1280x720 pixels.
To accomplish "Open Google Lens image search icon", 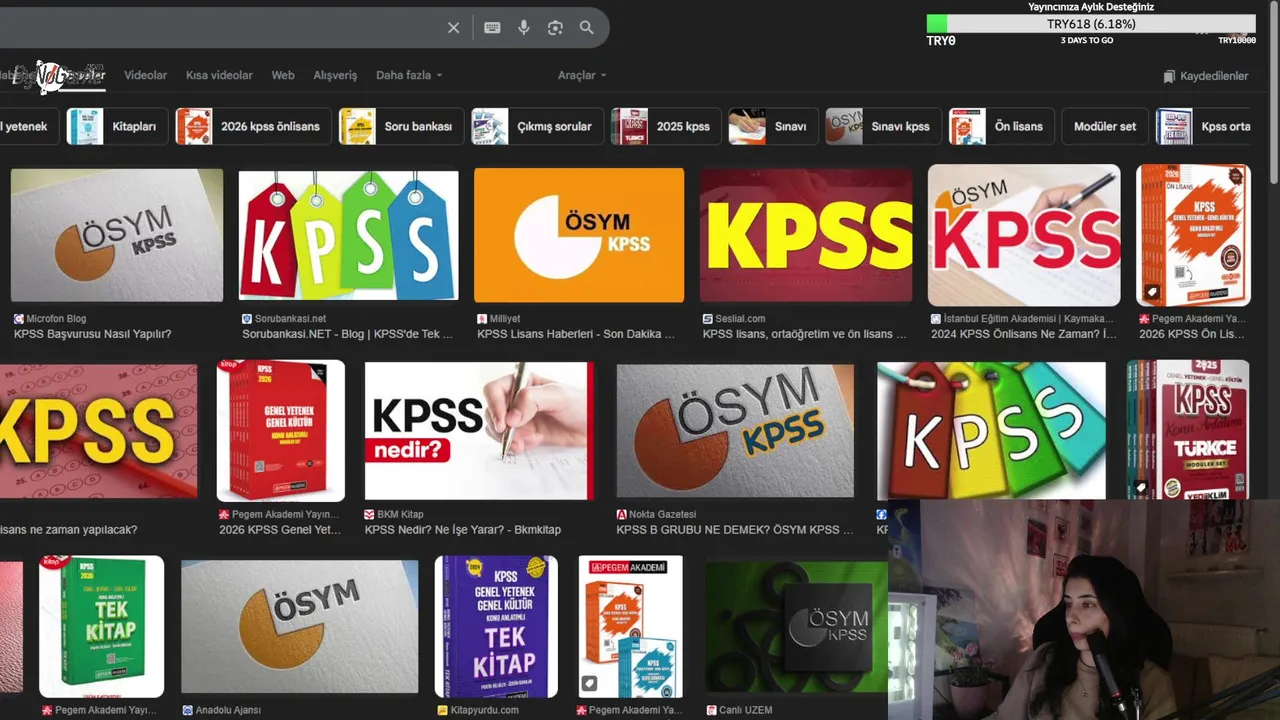I will tap(555, 28).
